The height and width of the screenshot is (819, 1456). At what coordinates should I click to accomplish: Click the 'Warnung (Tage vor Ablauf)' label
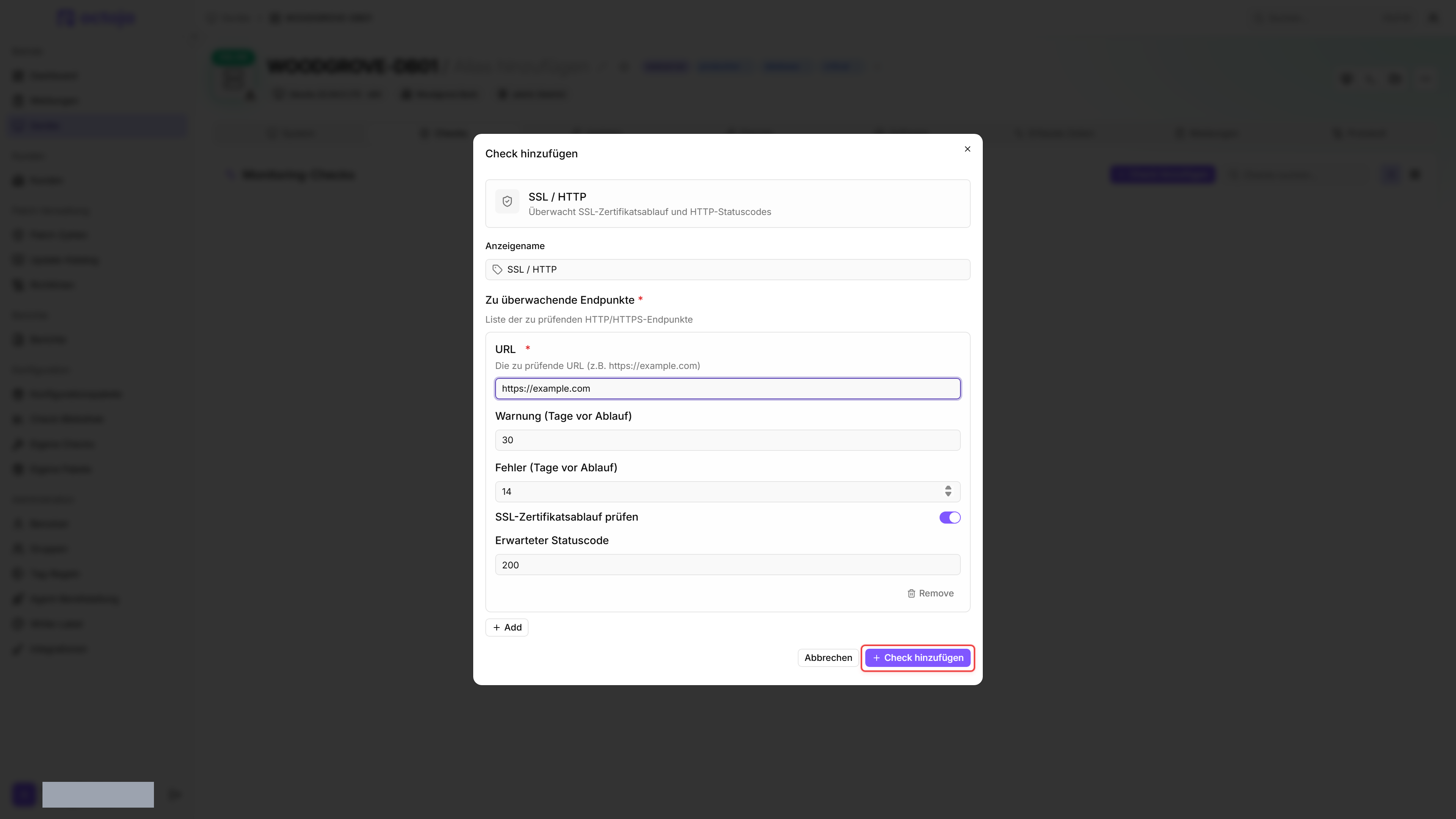pyautogui.click(x=563, y=416)
